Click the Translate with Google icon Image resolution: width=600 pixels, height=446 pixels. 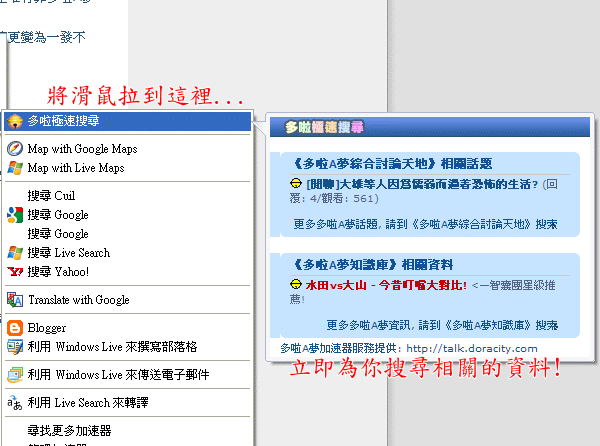pyautogui.click(x=15, y=300)
